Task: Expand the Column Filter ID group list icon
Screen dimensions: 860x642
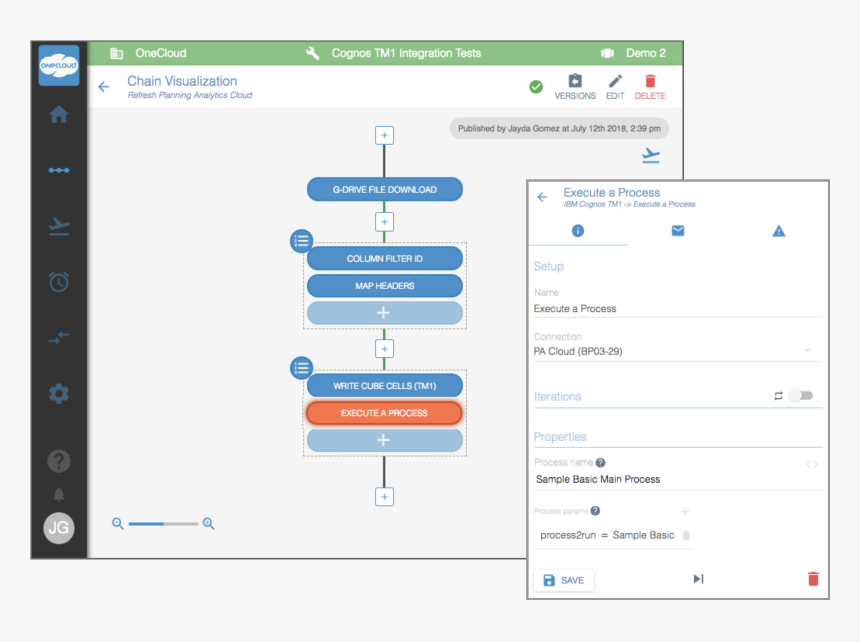Action: tap(301, 240)
